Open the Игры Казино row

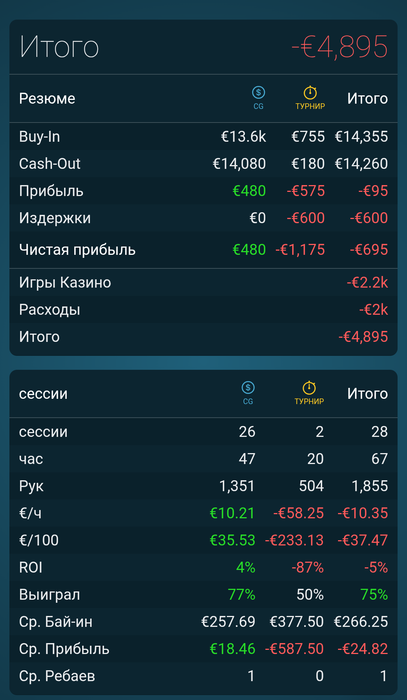pos(204,283)
